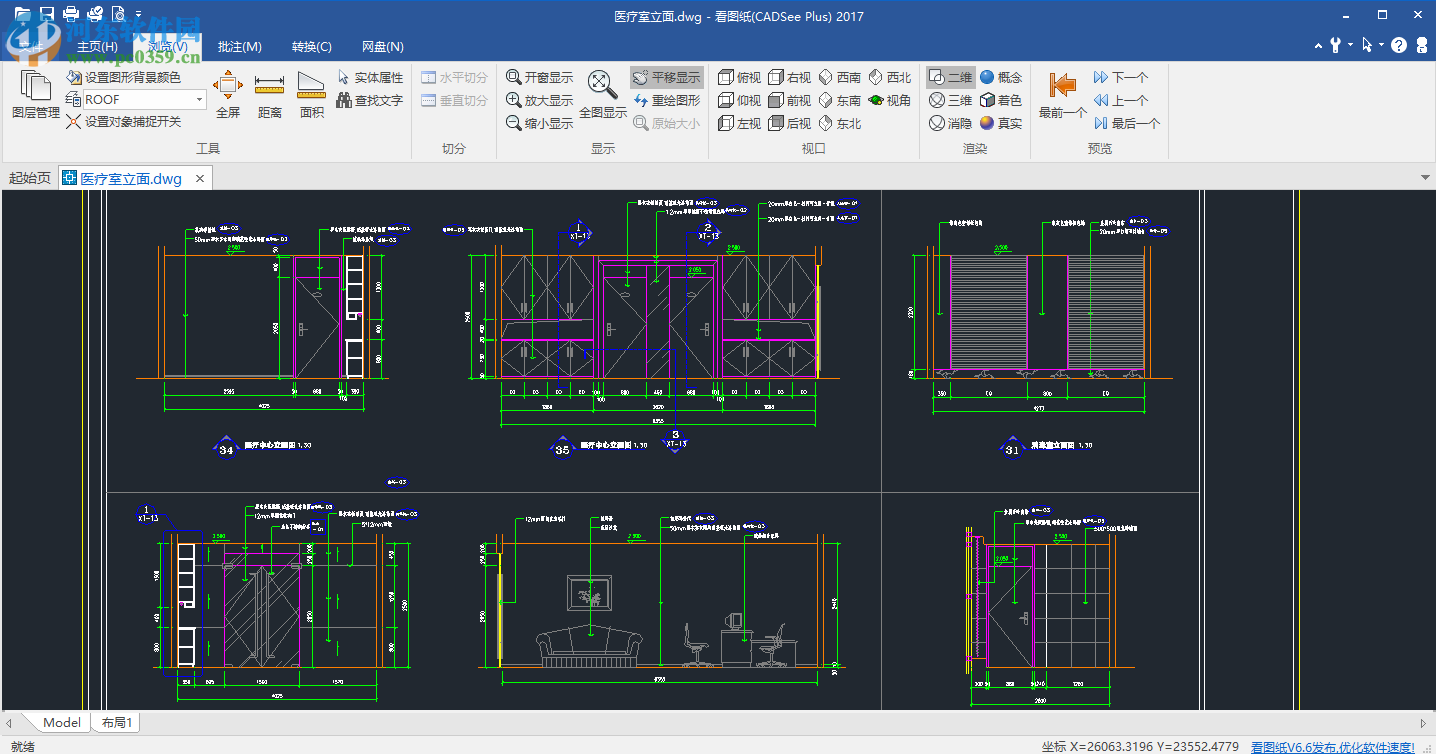The height and width of the screenshot is (754, 1436).
Task: Open the 批注(M) ribbon tab
Action: [x=239, y=46]
